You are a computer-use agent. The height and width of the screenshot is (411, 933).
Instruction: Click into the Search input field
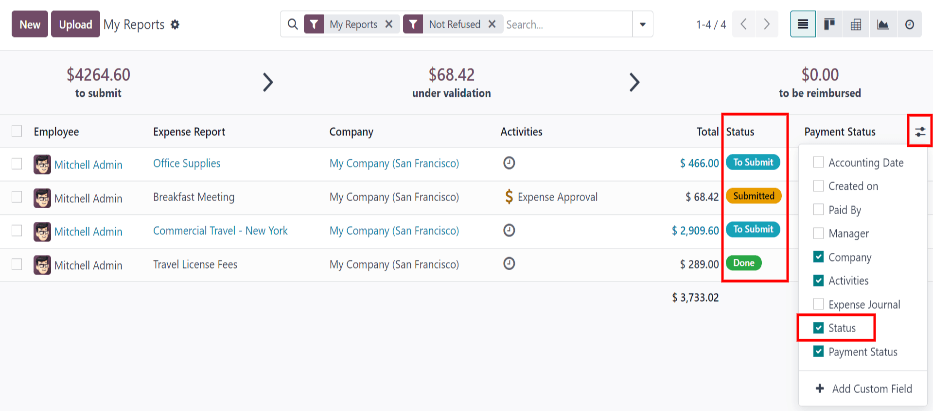pyautogui.click(x=565, y=24)
